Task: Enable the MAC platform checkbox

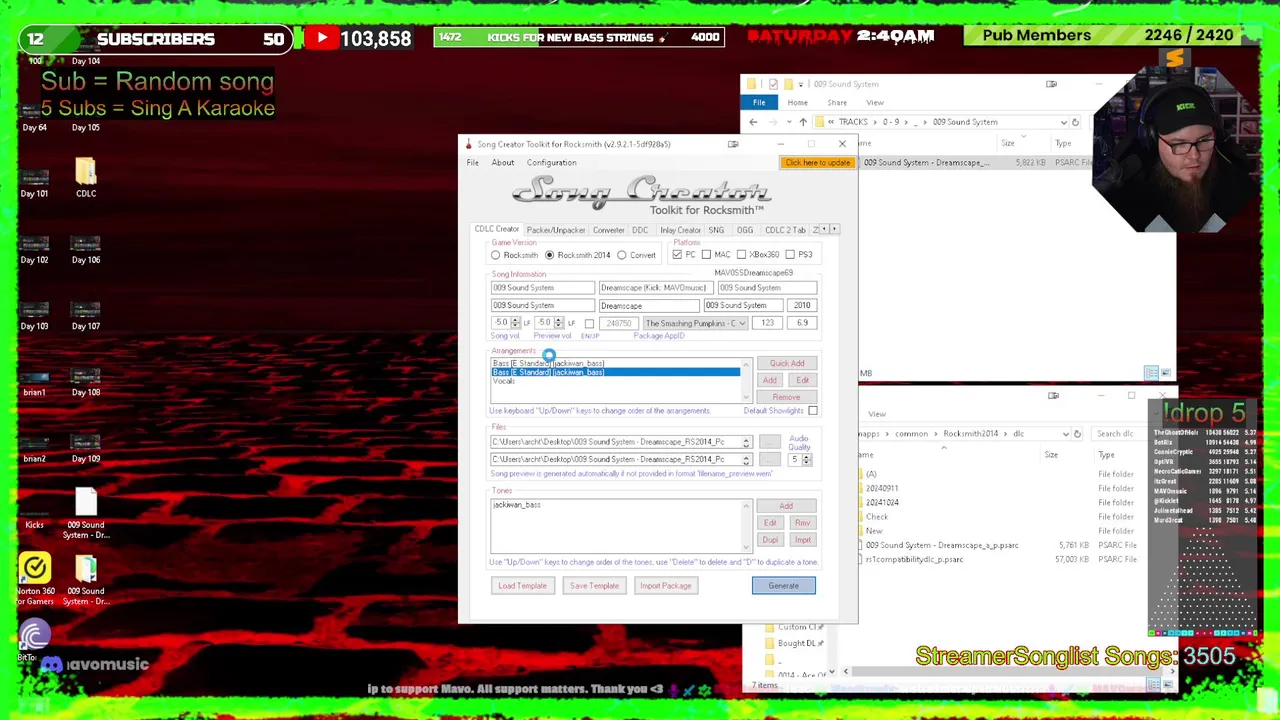Action: point(706,255)
